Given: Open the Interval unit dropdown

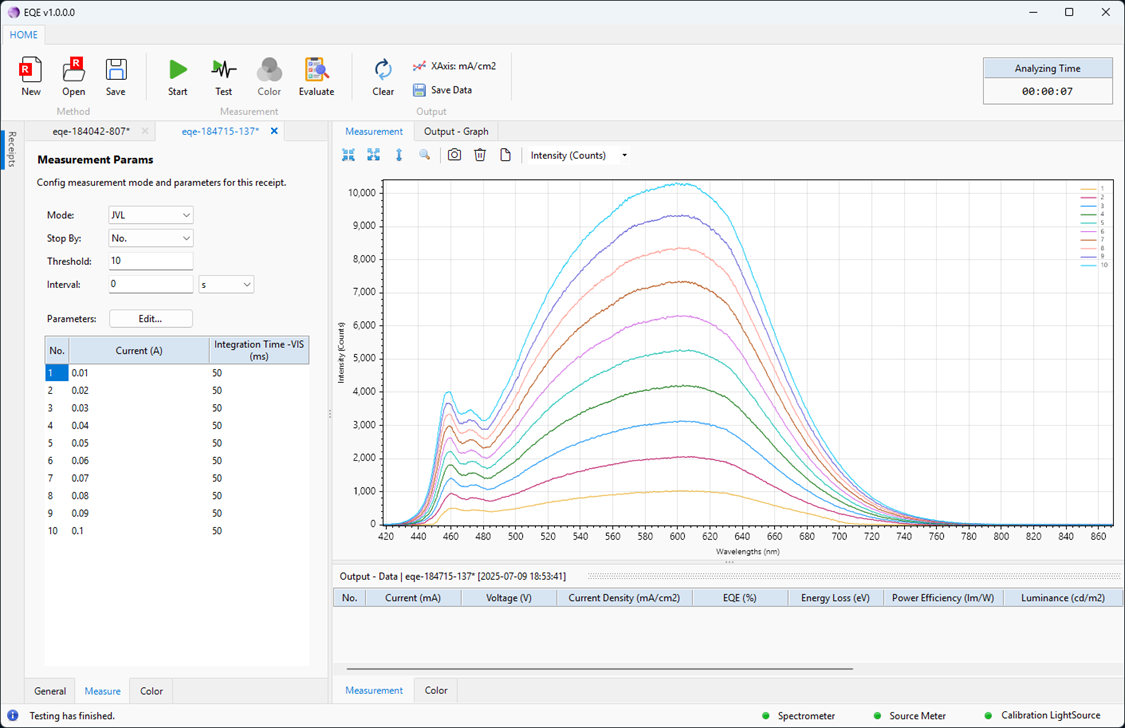Looking at the screenshot, I should (226, 284).
